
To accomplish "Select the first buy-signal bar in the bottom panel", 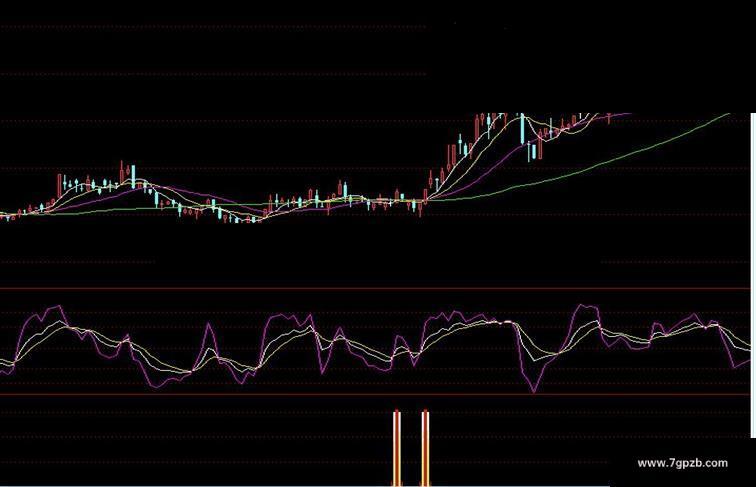I will [397, 448].
